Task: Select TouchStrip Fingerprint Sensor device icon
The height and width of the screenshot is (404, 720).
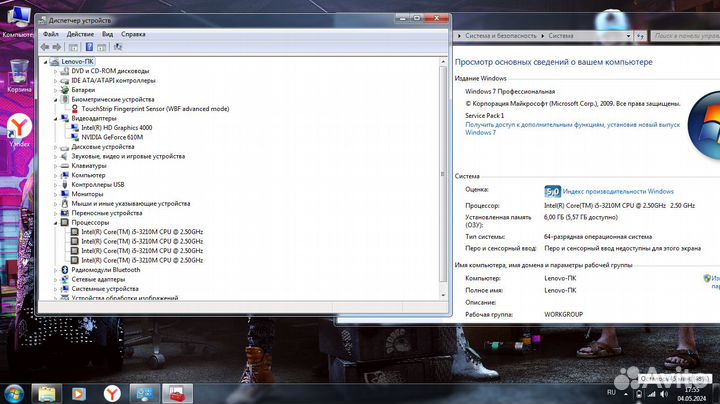Action: (x=74, y=109)
